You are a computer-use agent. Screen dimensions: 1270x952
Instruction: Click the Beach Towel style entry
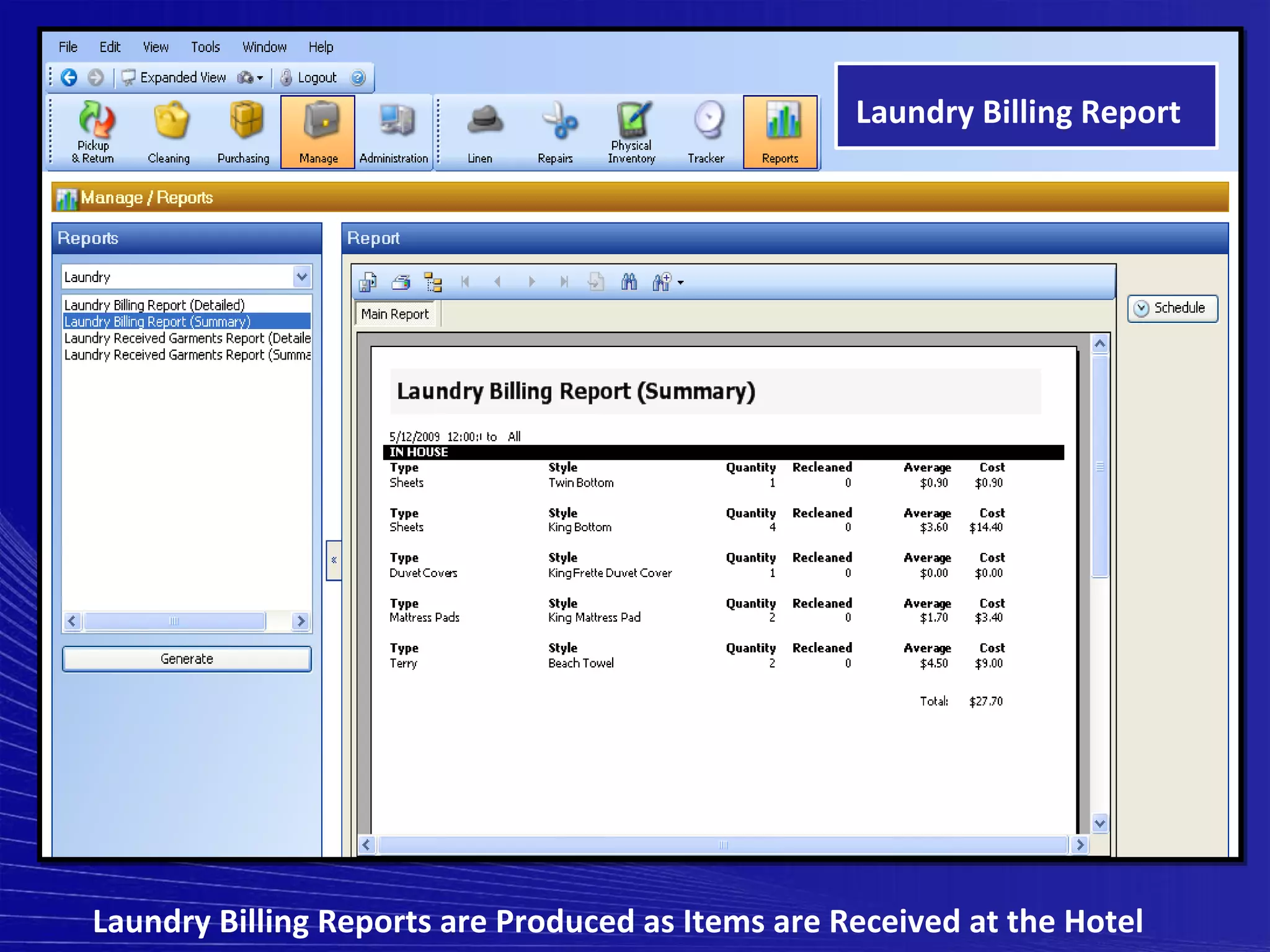[581, 663]
